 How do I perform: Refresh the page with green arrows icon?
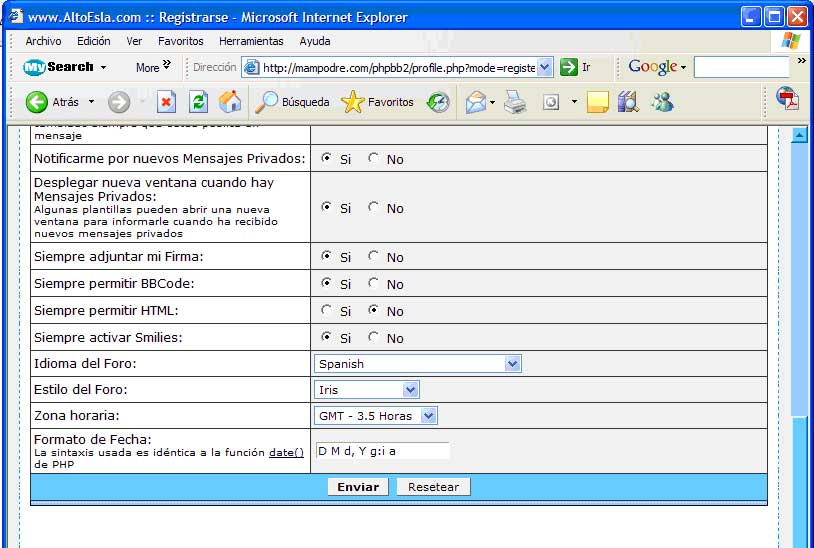pyautogui.click(x=198, y=102)
